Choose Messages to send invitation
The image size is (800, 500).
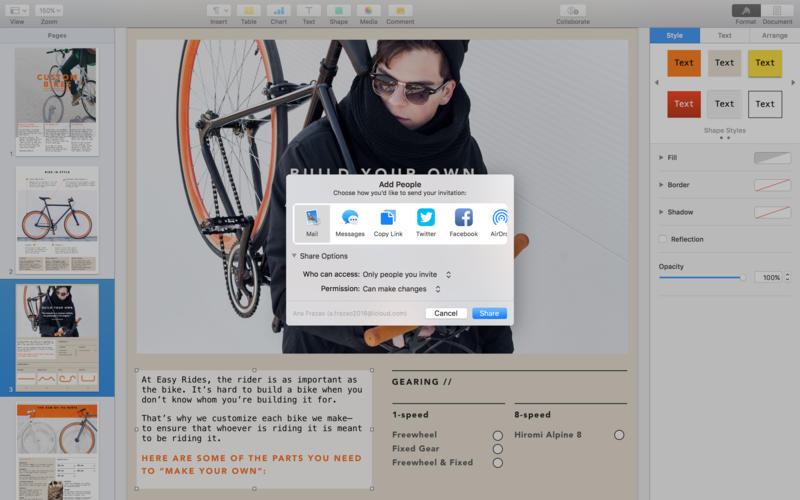point(350,223)
